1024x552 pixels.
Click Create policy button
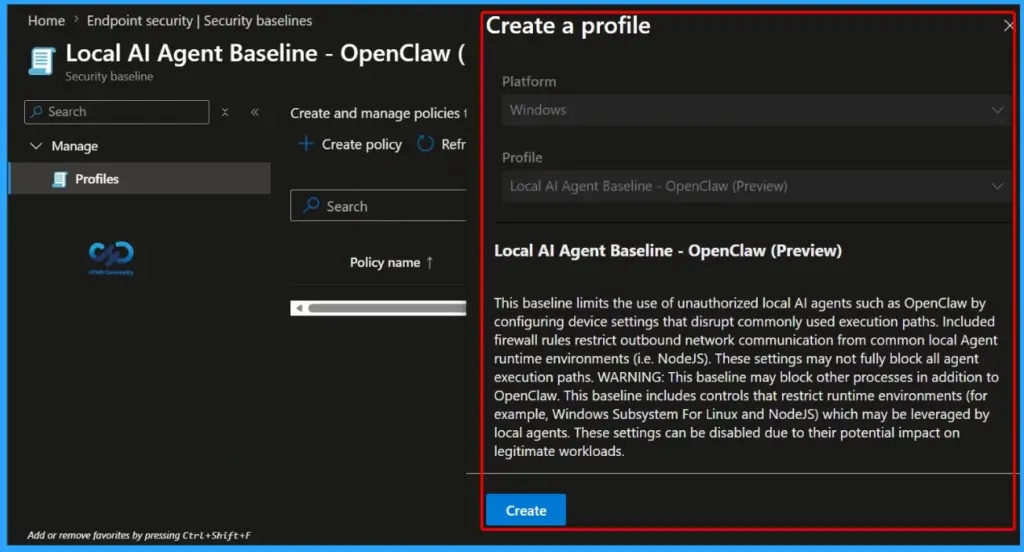click(x=350, y=144)
